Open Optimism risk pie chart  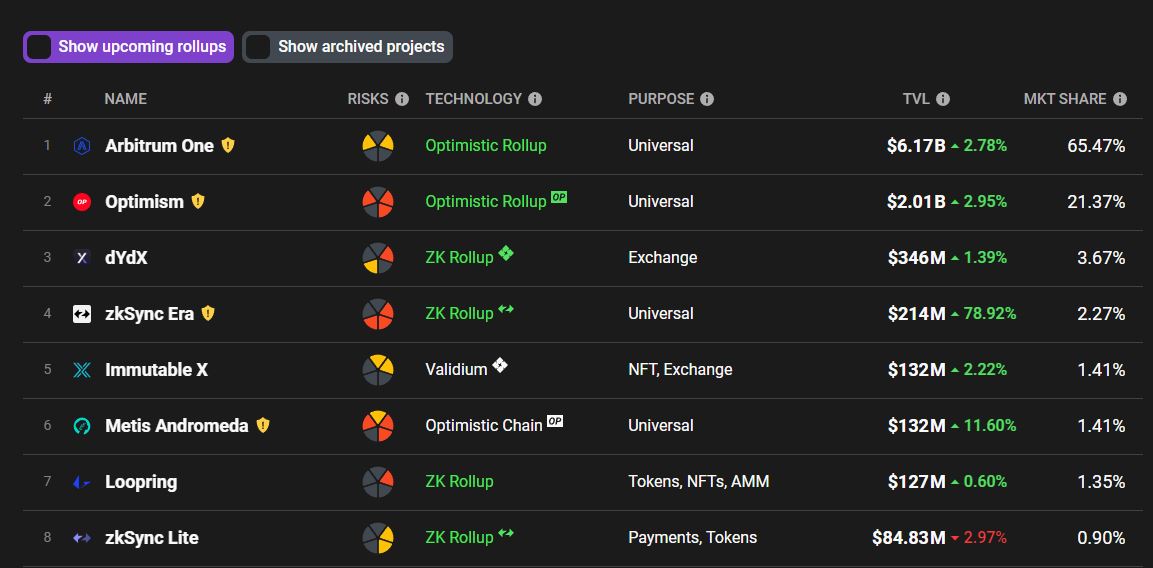pyautogui.click(x=378, y=202)
